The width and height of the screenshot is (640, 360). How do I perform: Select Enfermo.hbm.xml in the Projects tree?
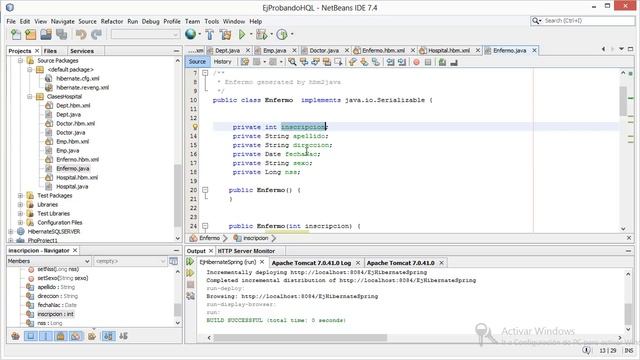78,160
